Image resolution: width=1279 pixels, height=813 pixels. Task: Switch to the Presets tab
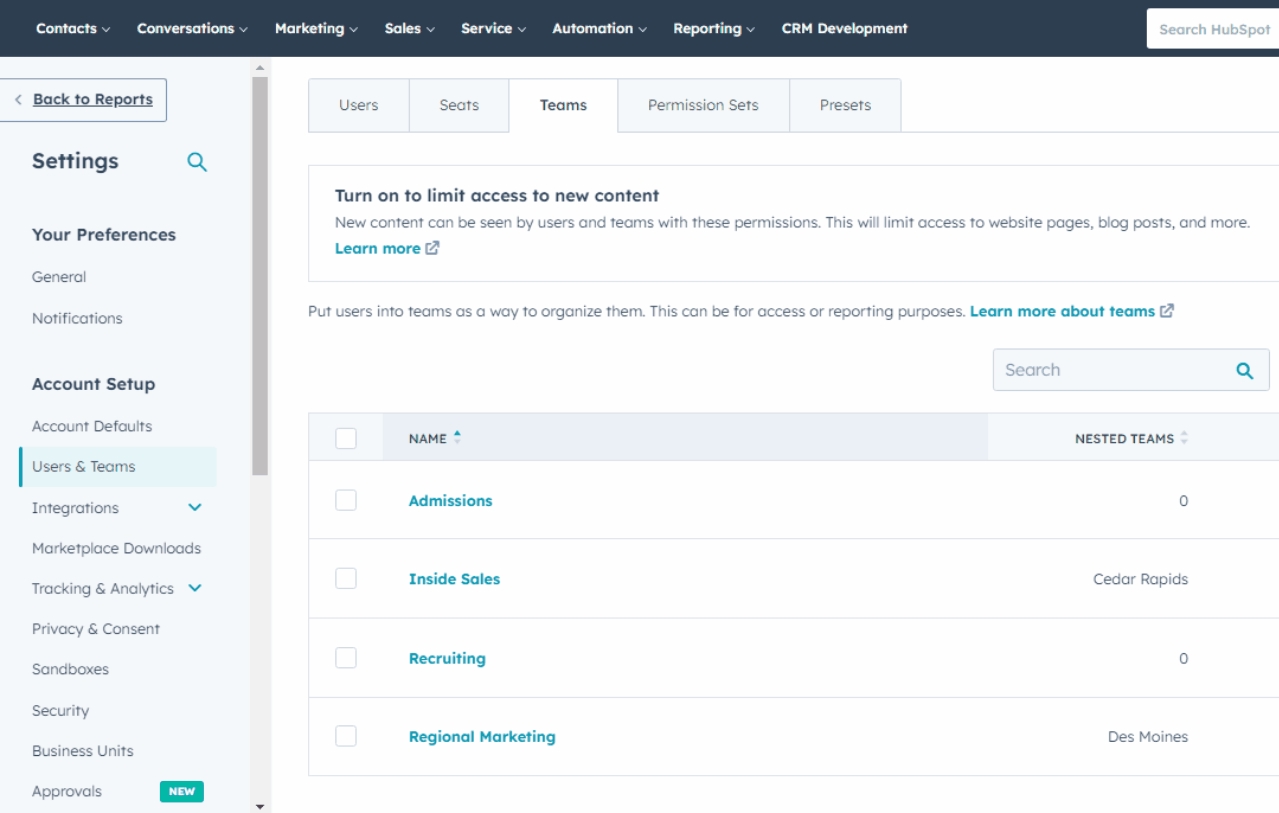click(845, 105)
